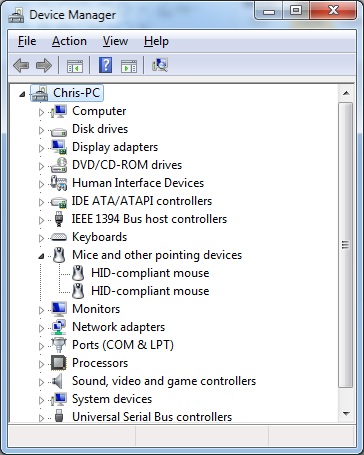Click the Human Interface Devices icon
The height and width of the screenshot is (455, 364).
(x=59, y=183)
